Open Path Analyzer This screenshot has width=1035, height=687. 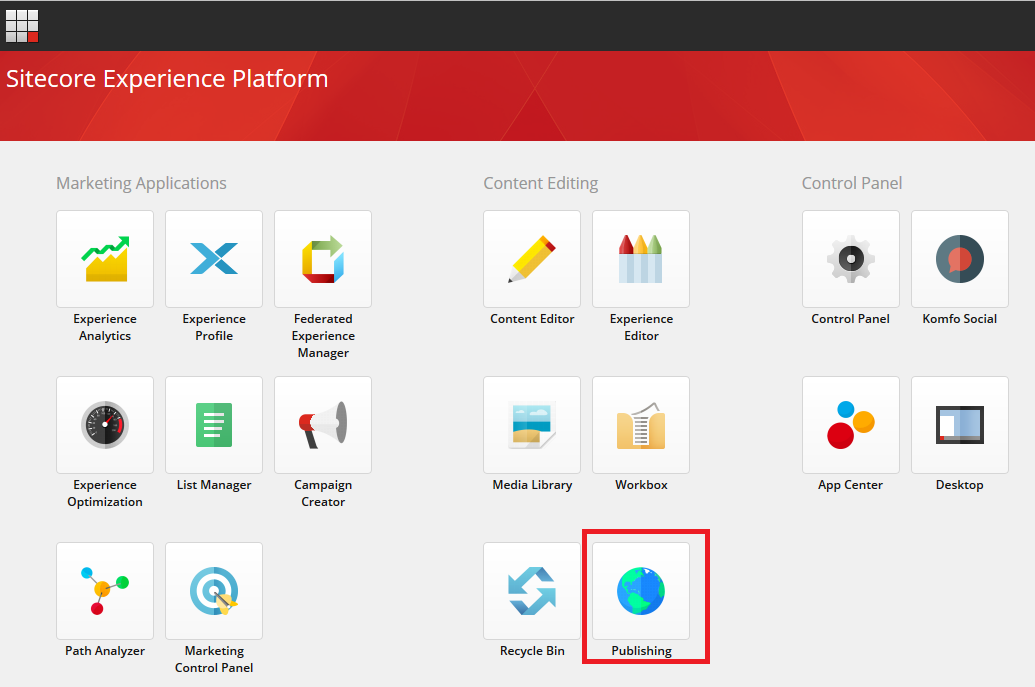pyautogui.click(x=105, y=591)
